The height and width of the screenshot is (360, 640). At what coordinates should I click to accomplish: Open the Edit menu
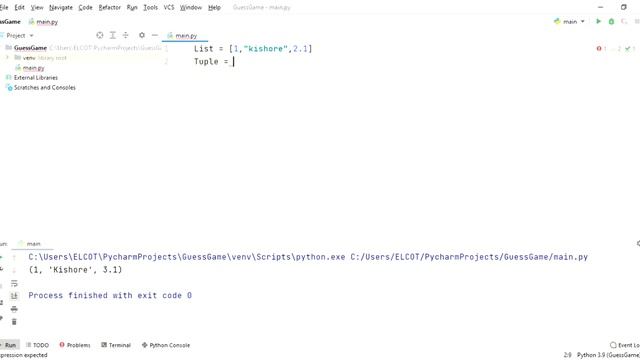click(20, 7)
